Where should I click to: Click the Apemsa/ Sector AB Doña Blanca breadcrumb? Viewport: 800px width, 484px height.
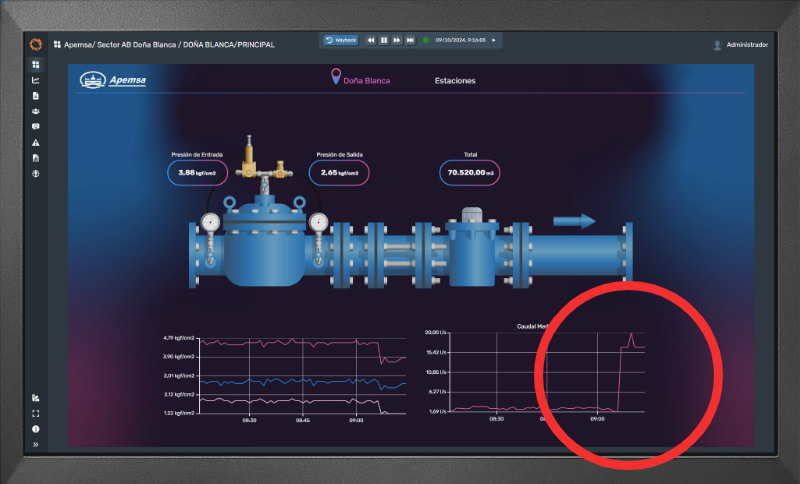(120, 45)
